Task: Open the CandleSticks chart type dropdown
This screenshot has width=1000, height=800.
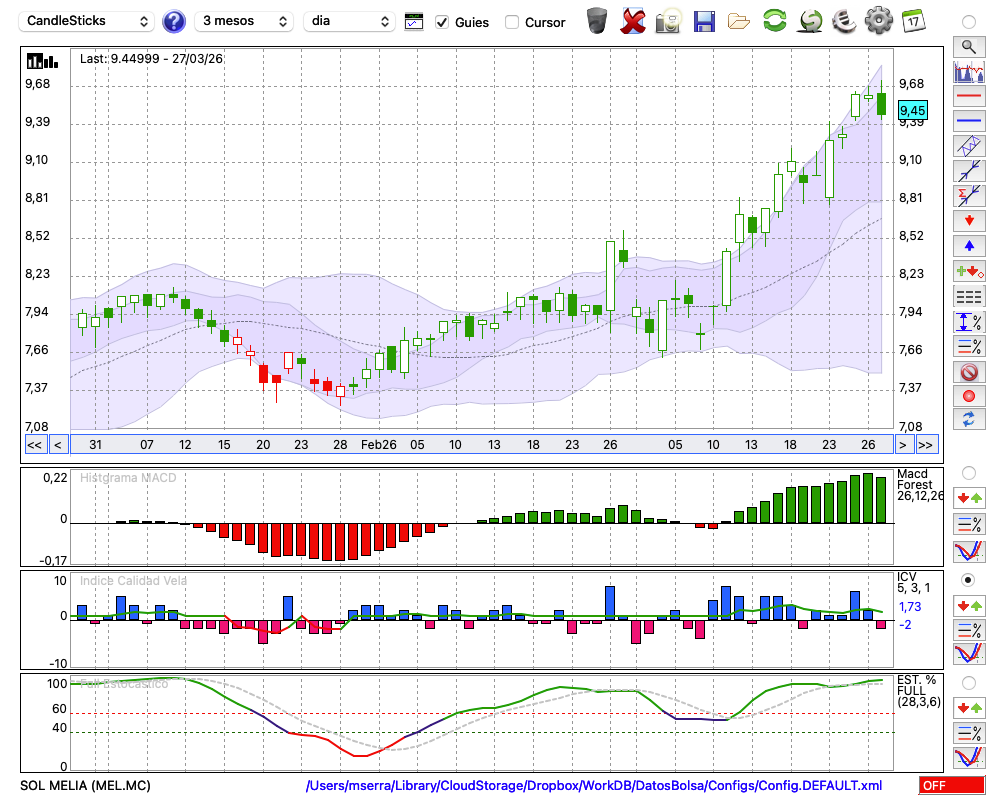Action: point(88,21)
